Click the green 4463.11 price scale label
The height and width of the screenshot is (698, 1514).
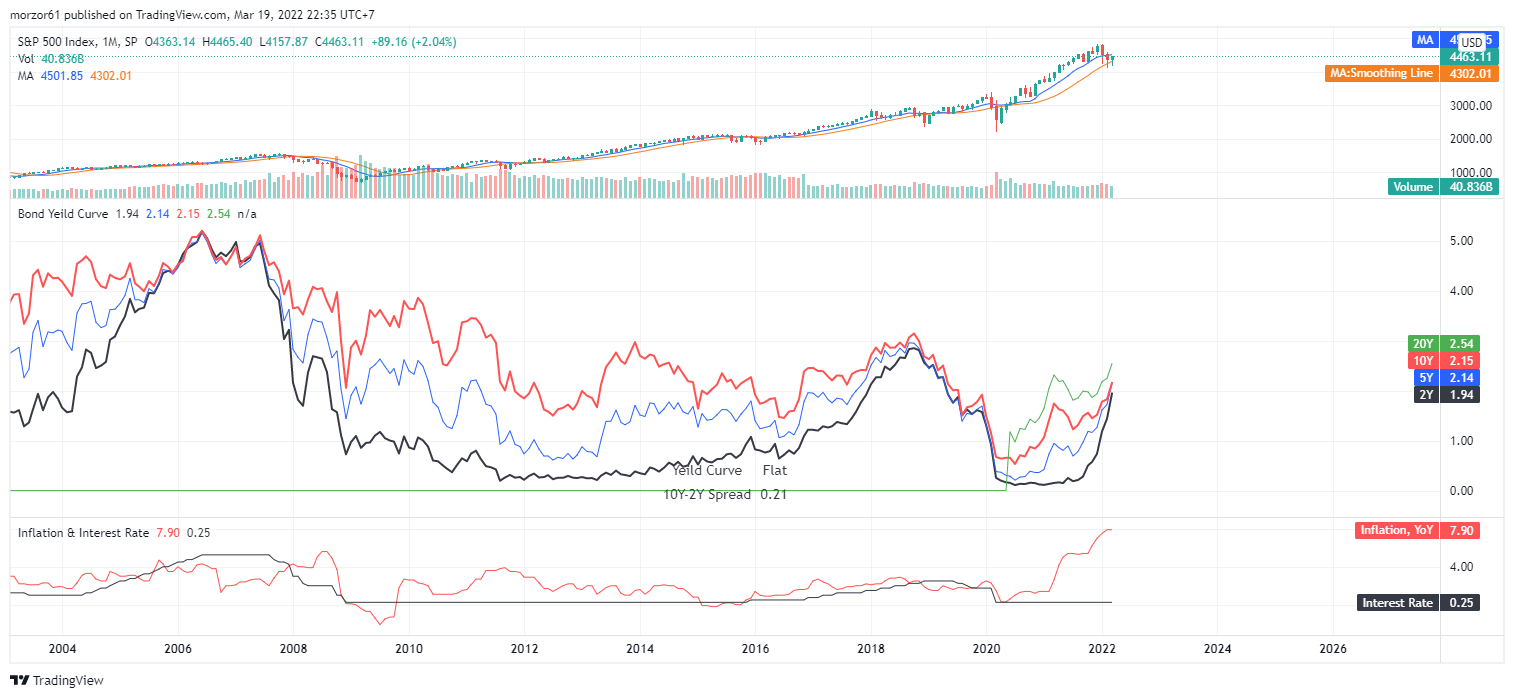tap(1470, 57)
